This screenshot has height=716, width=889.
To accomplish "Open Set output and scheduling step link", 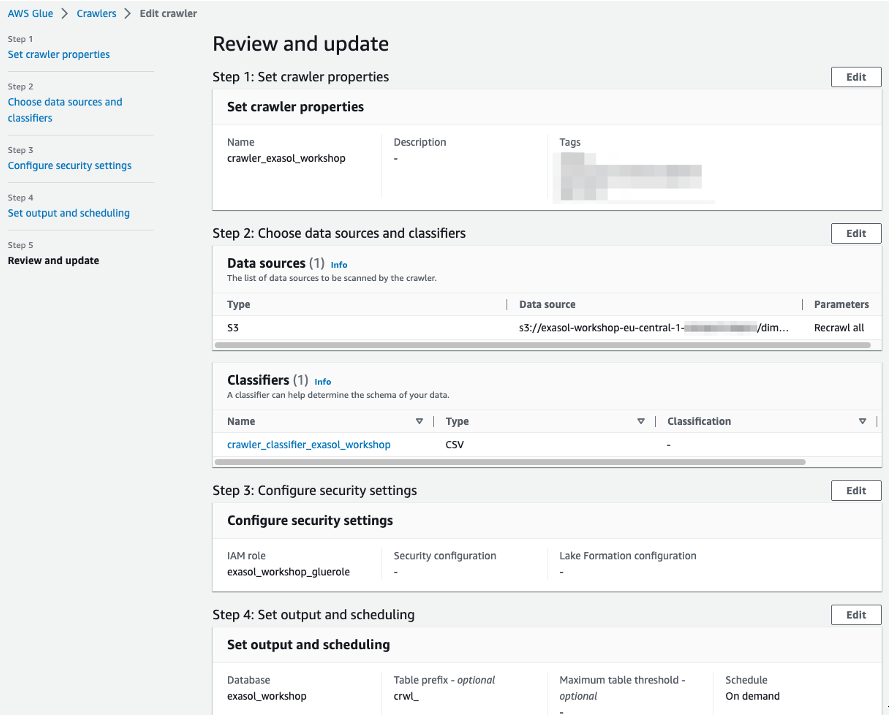I will point(69,213).
